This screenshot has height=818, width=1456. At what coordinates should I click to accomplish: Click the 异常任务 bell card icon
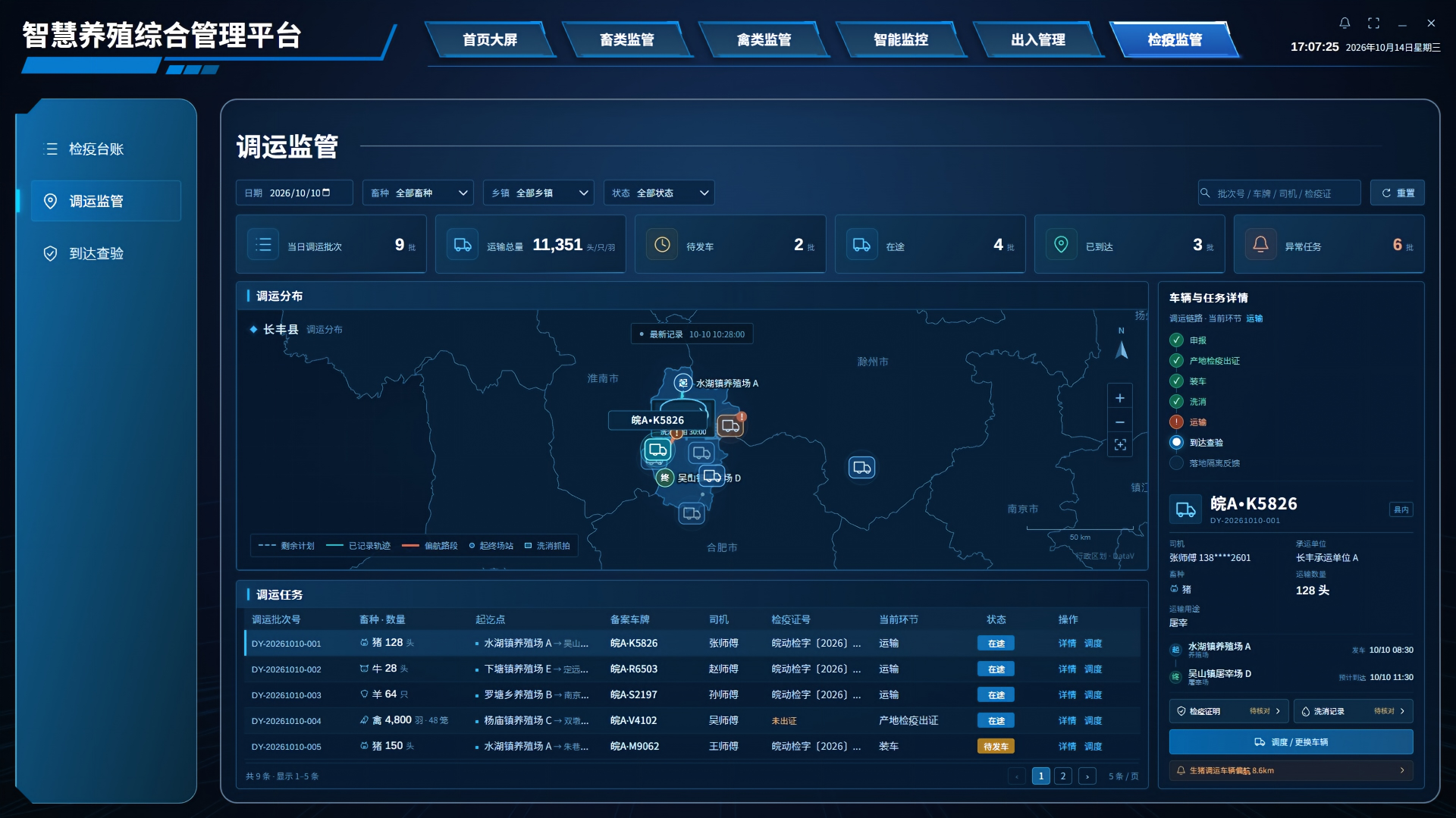[1260, 244]
